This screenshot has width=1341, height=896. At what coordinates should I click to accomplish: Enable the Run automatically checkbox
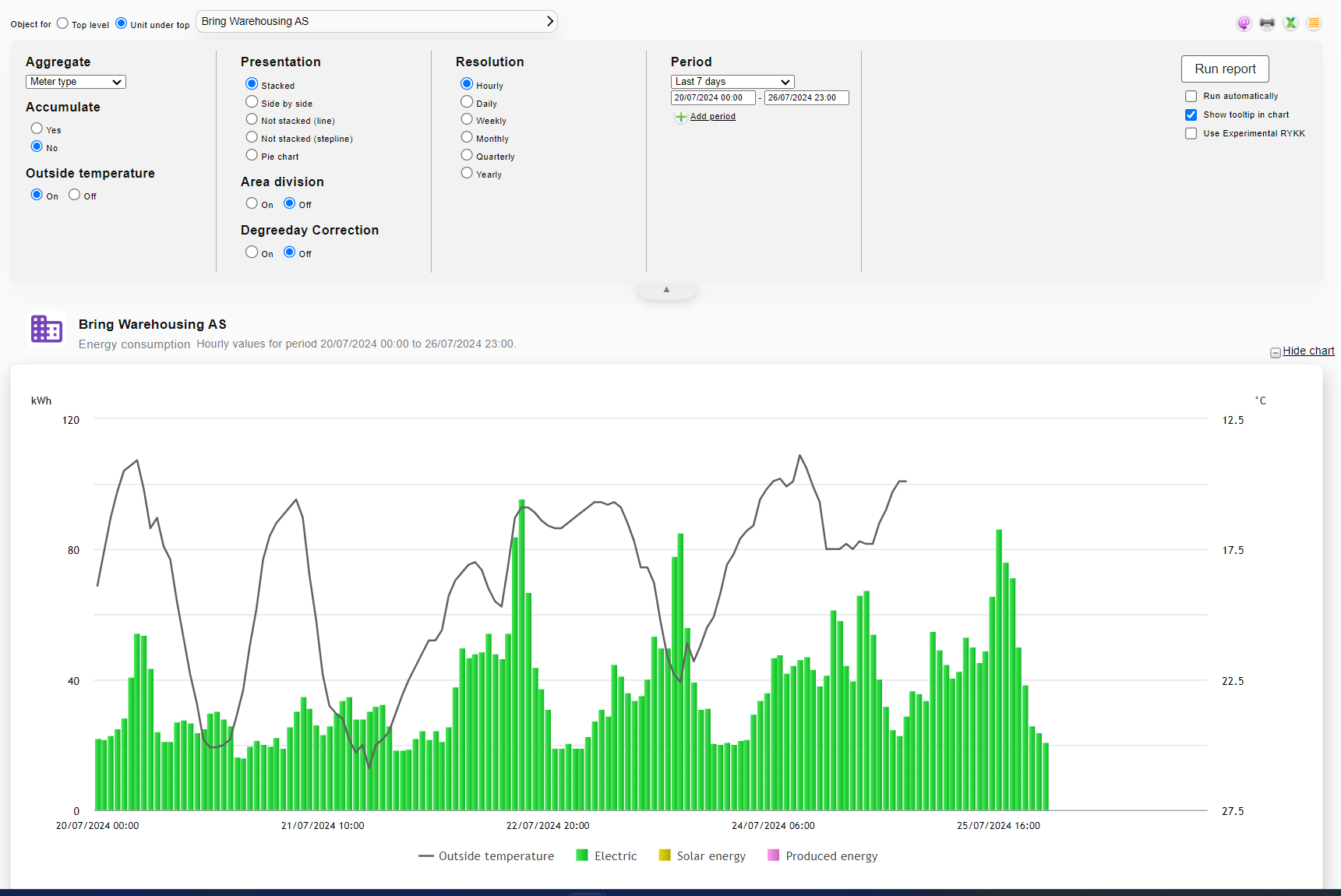pyautogui.click(x=1191, y=97)
